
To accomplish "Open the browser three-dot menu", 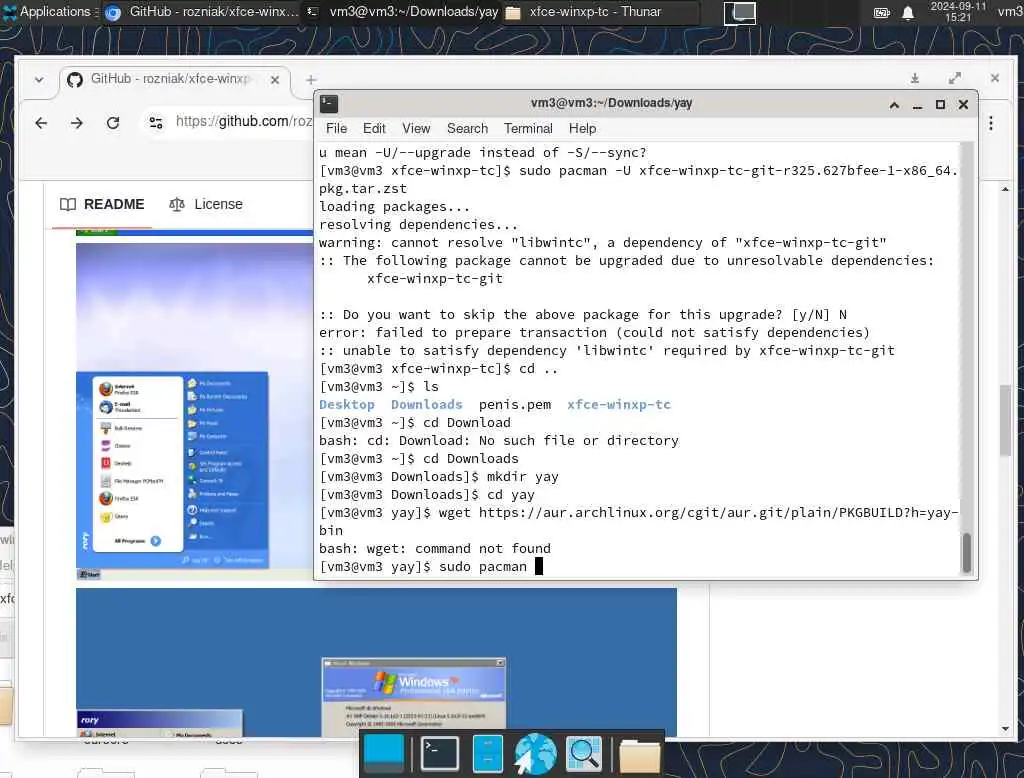I will 991,123.
